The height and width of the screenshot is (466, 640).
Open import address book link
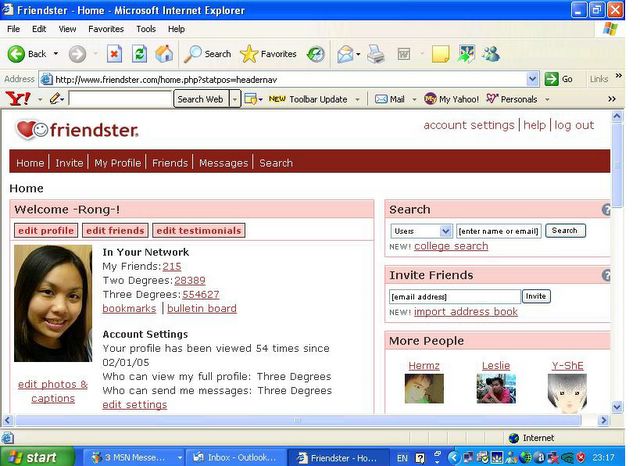pyautogui.click(x=466, y=312)
